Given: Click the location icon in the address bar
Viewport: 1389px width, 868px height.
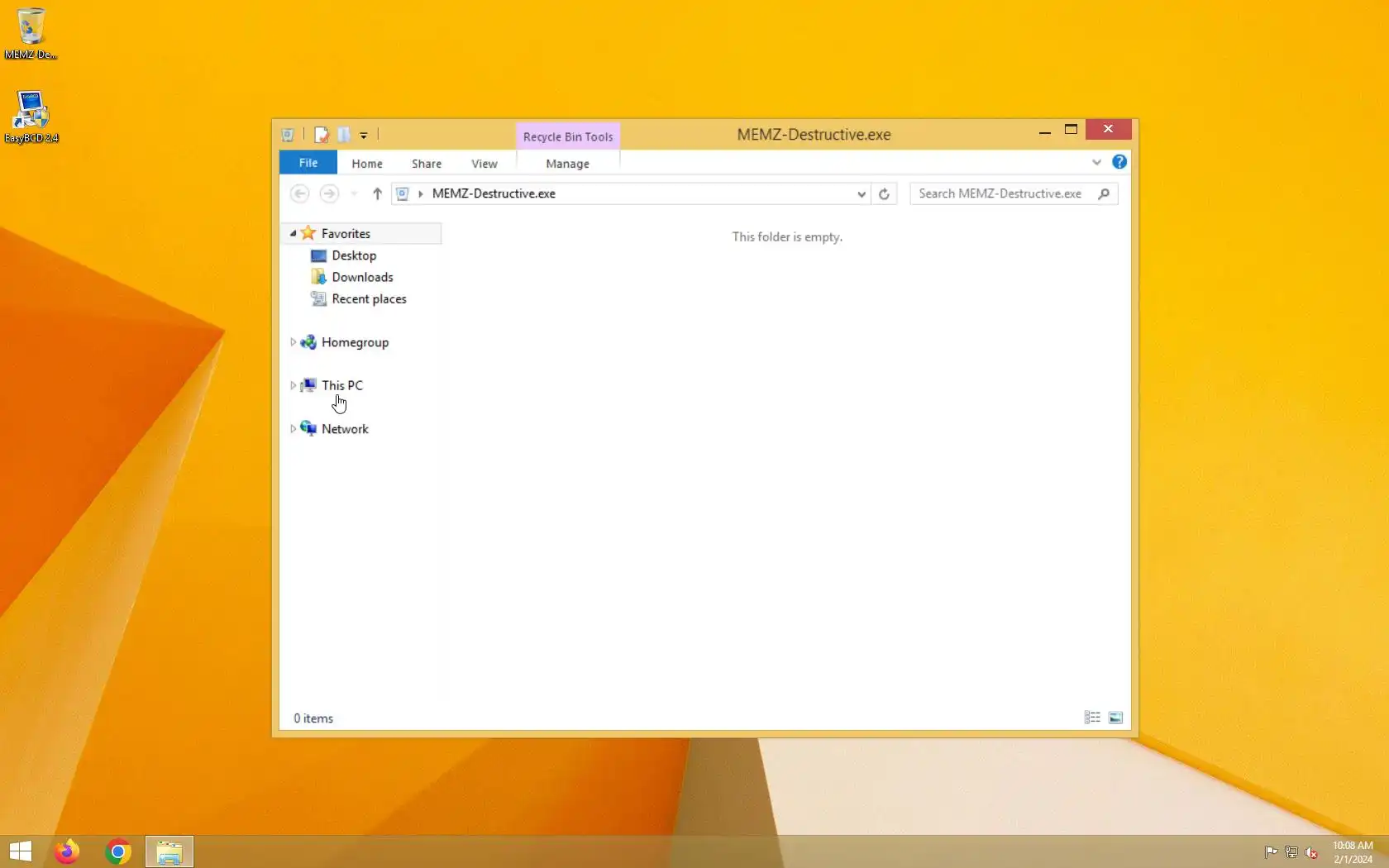Looking at the screenshot, I should tap(403, 193).
